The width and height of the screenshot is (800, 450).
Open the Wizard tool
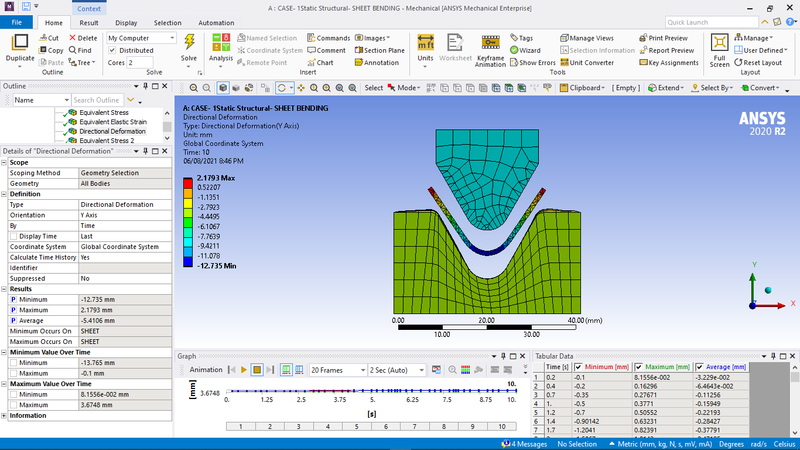525,50
